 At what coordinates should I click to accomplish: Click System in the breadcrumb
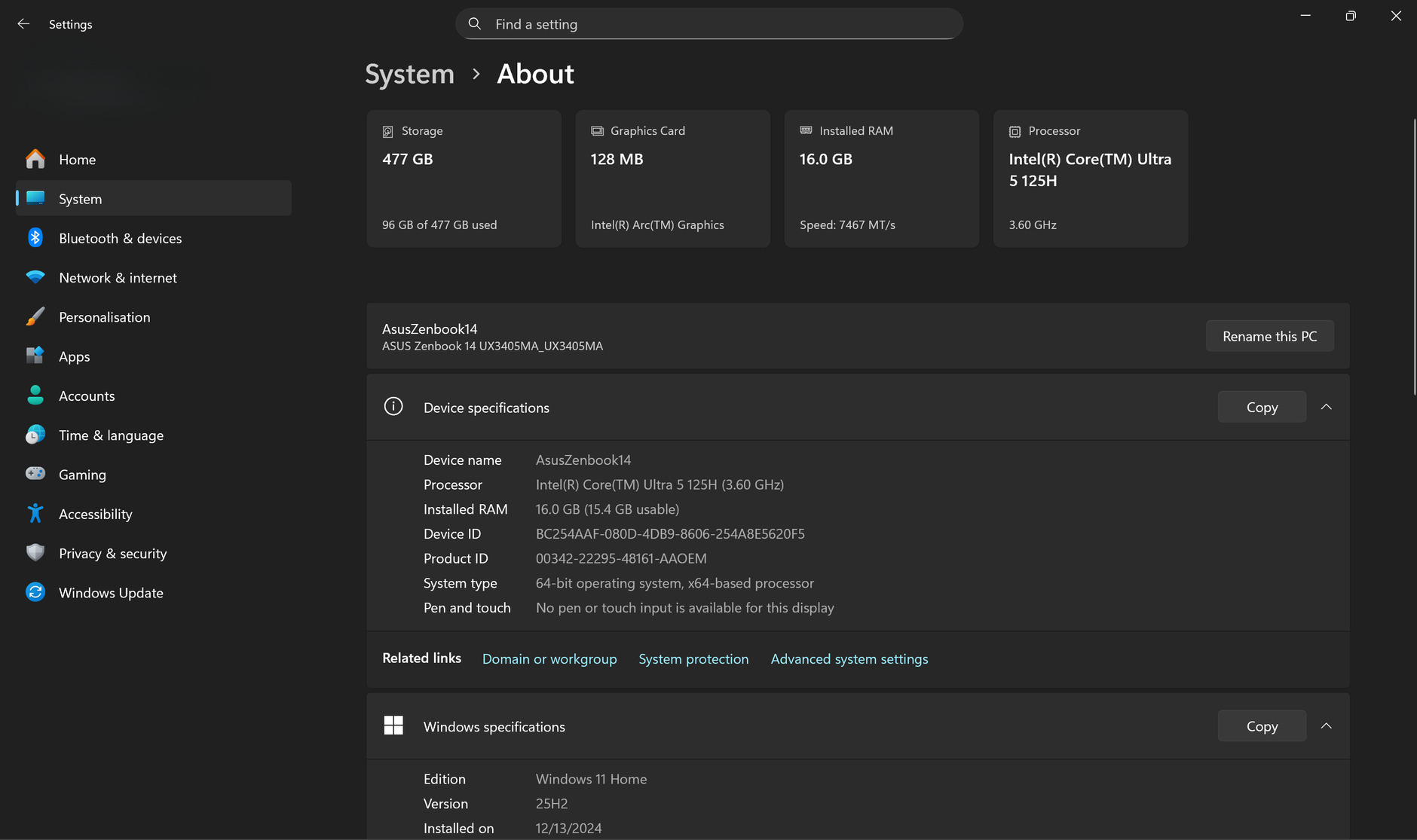click(410, 74)
